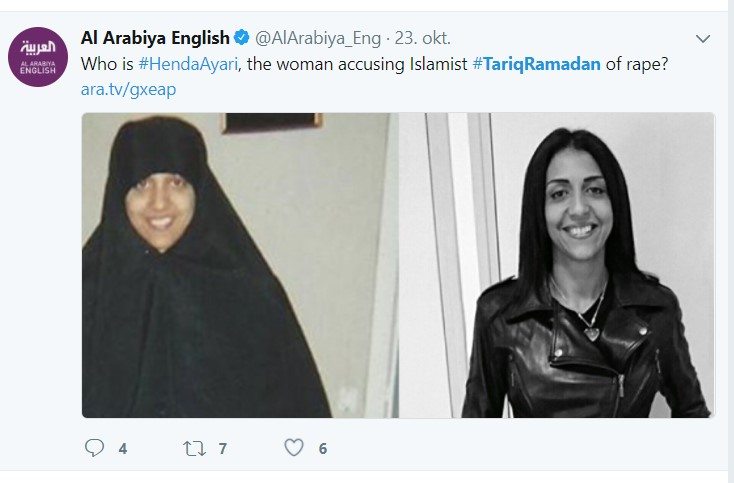
Task: Click the tweet text 'the woman accusing Islamist'
Action: point(357,64)
